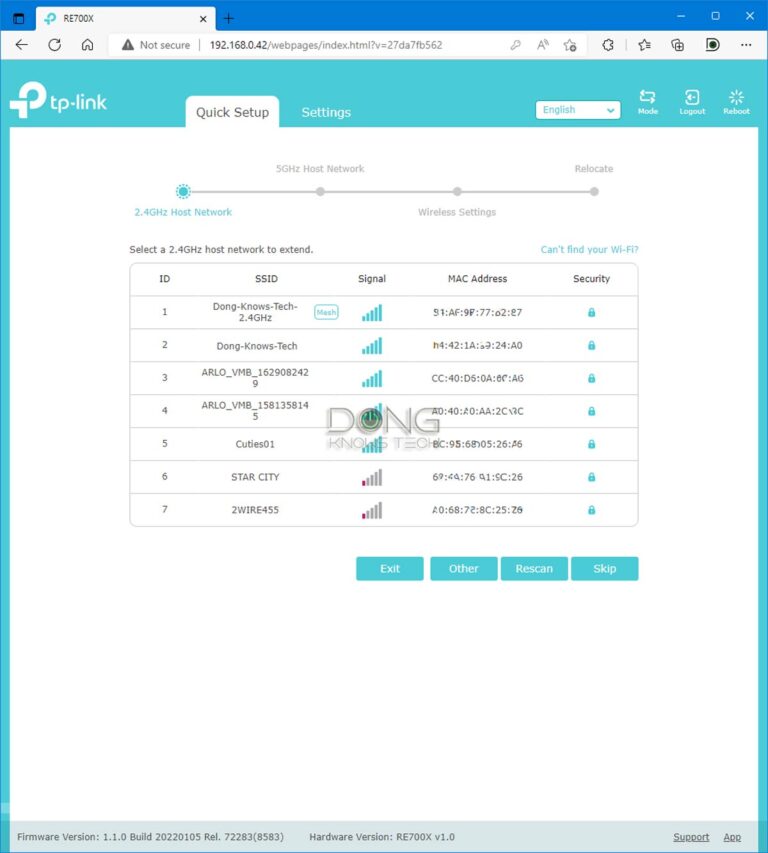This screenshot has height=853, width=768.
Task: Select the Quick Setup tab
Action: click(232, 112)
